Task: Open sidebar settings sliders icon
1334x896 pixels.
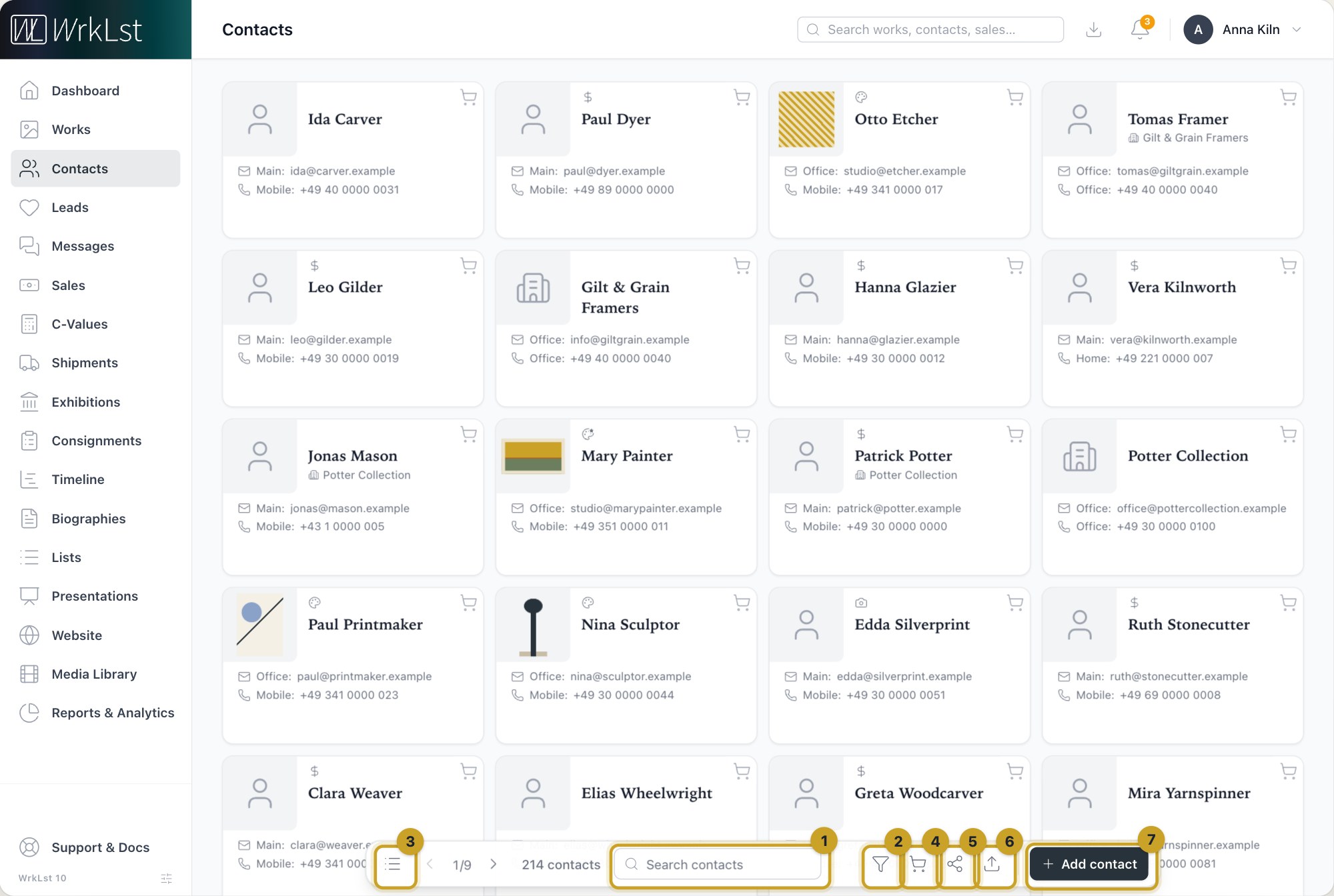Action: tap(167, 878)
